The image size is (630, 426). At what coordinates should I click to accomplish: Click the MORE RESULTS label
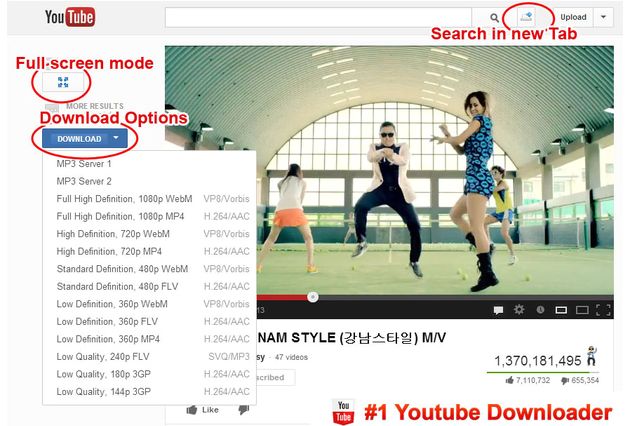point(95,106)
